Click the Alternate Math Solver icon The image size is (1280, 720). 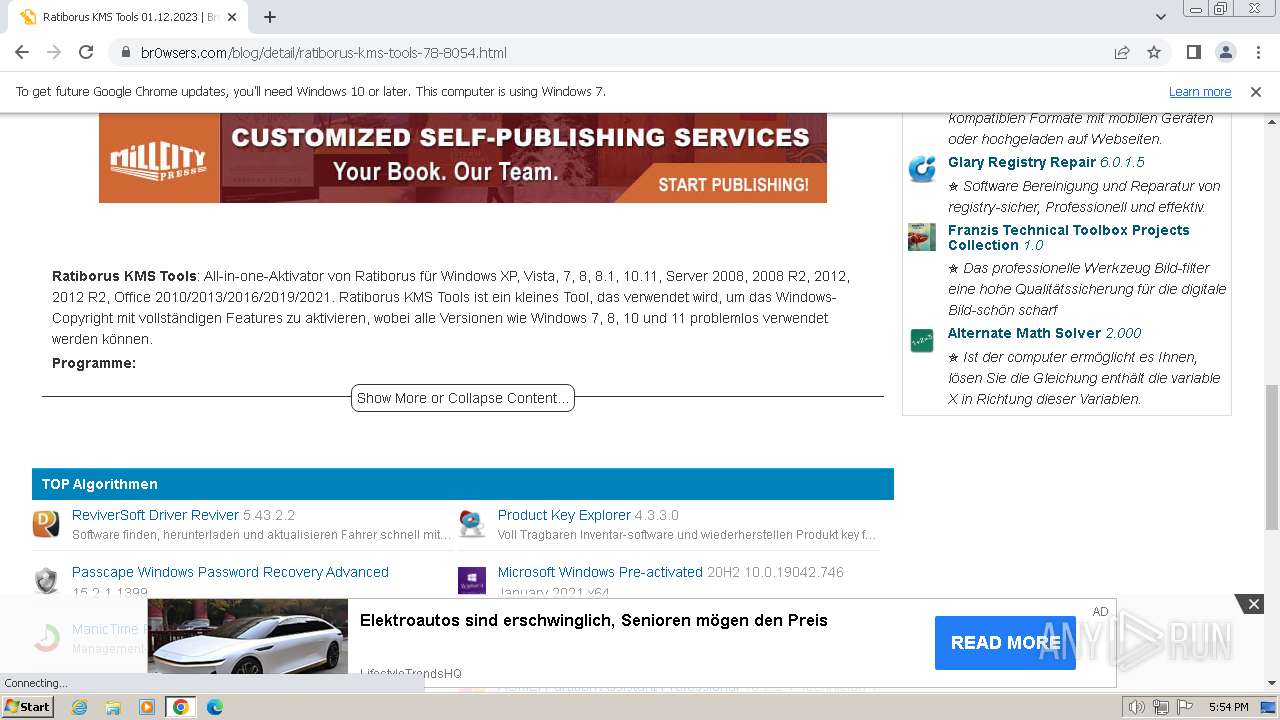tap(922, 340)
